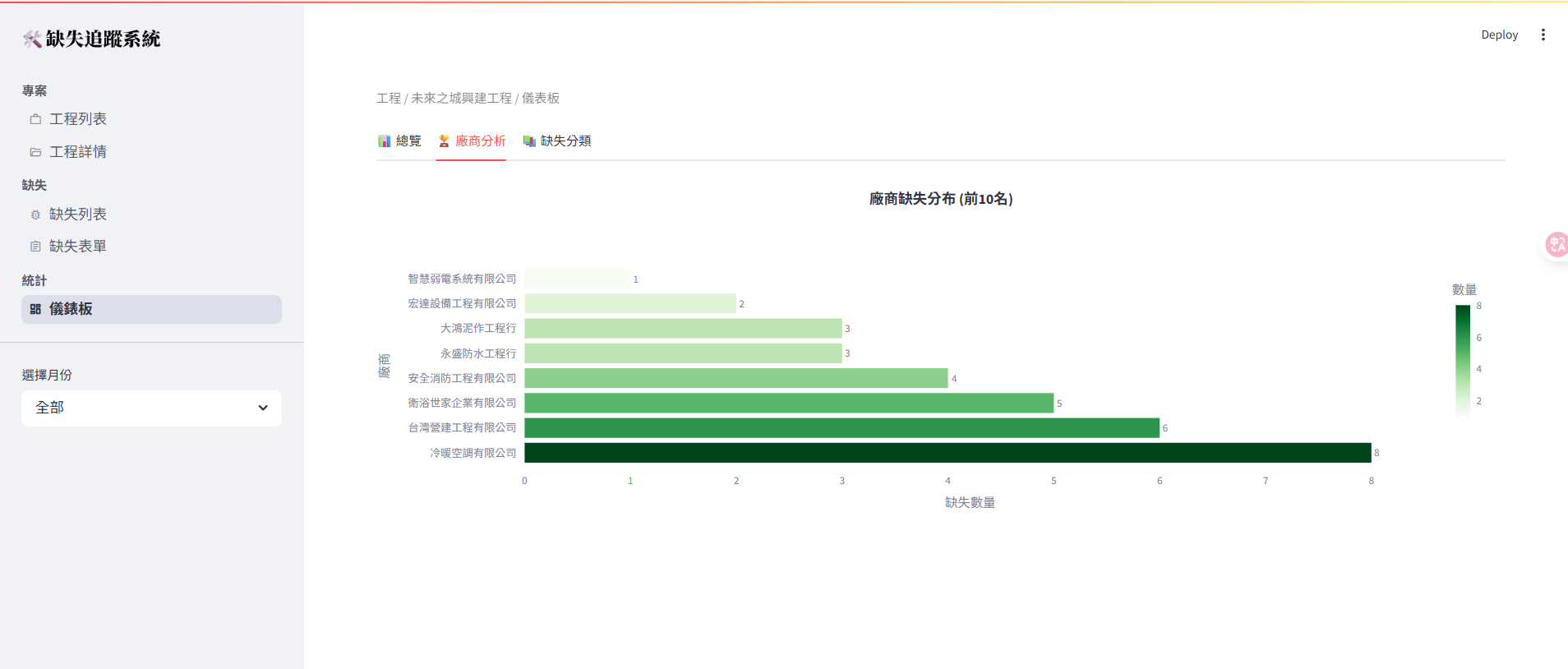This screenshot has height=669, width=1568.
Task: Switch to the 總覽 tab
Action: pyautogui.click(x=399, y=141)
